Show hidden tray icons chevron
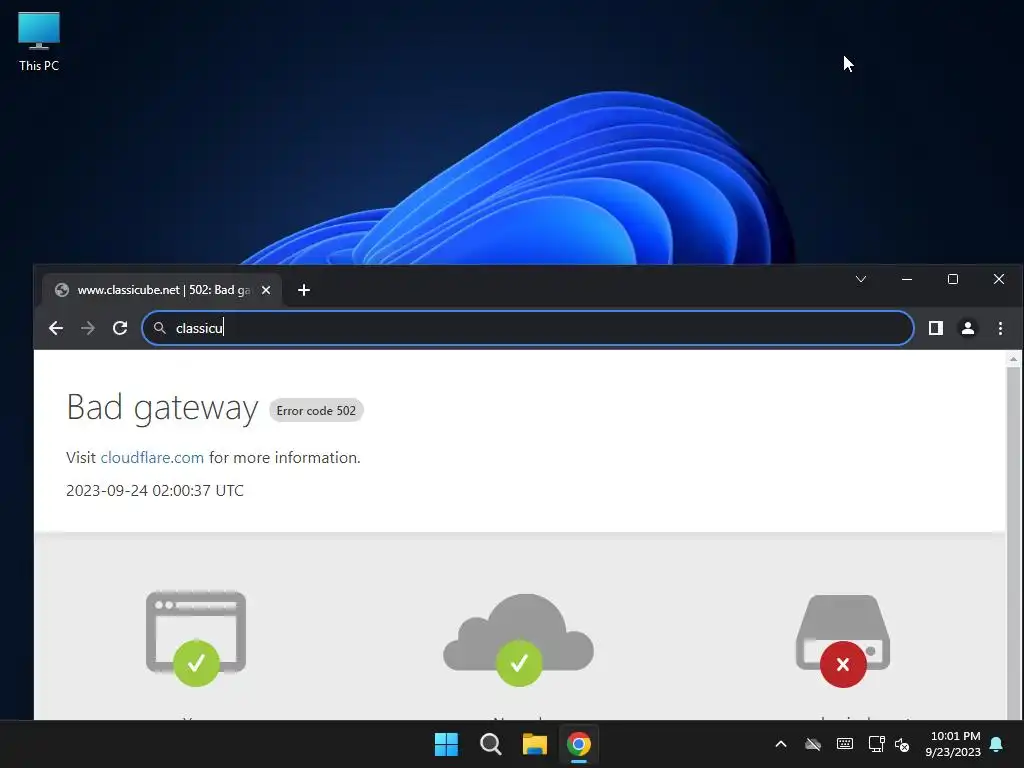This screenshot has width=1024, height=768. [781, 744]
